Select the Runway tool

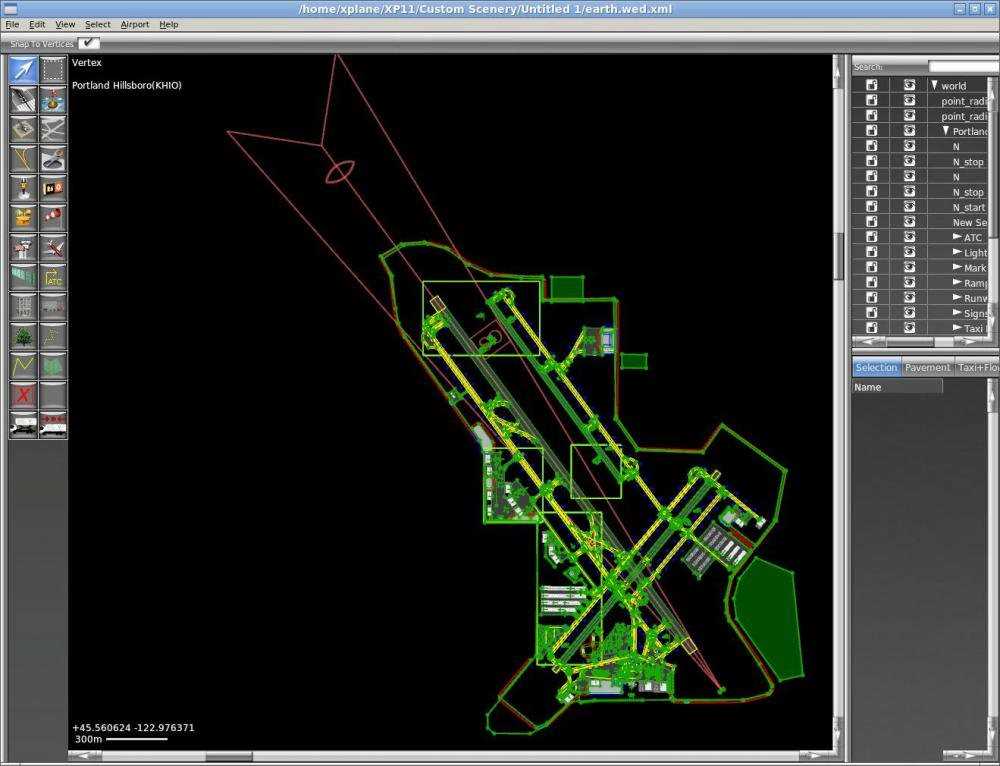(23, 99)
